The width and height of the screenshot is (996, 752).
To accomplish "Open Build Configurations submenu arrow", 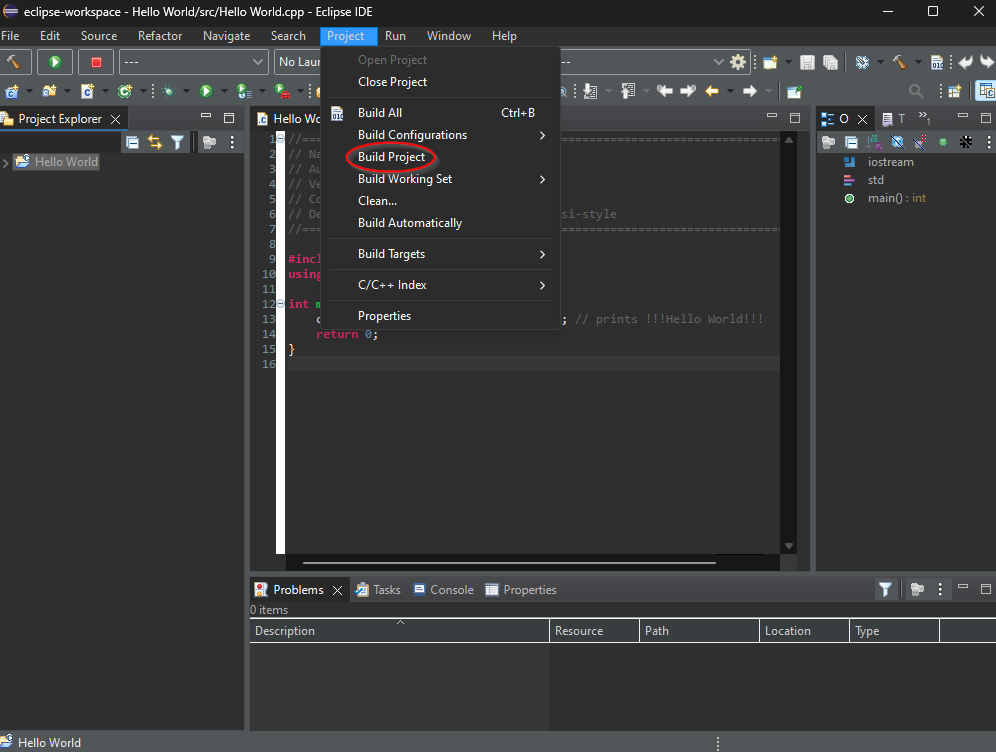I will pos(542,135).
